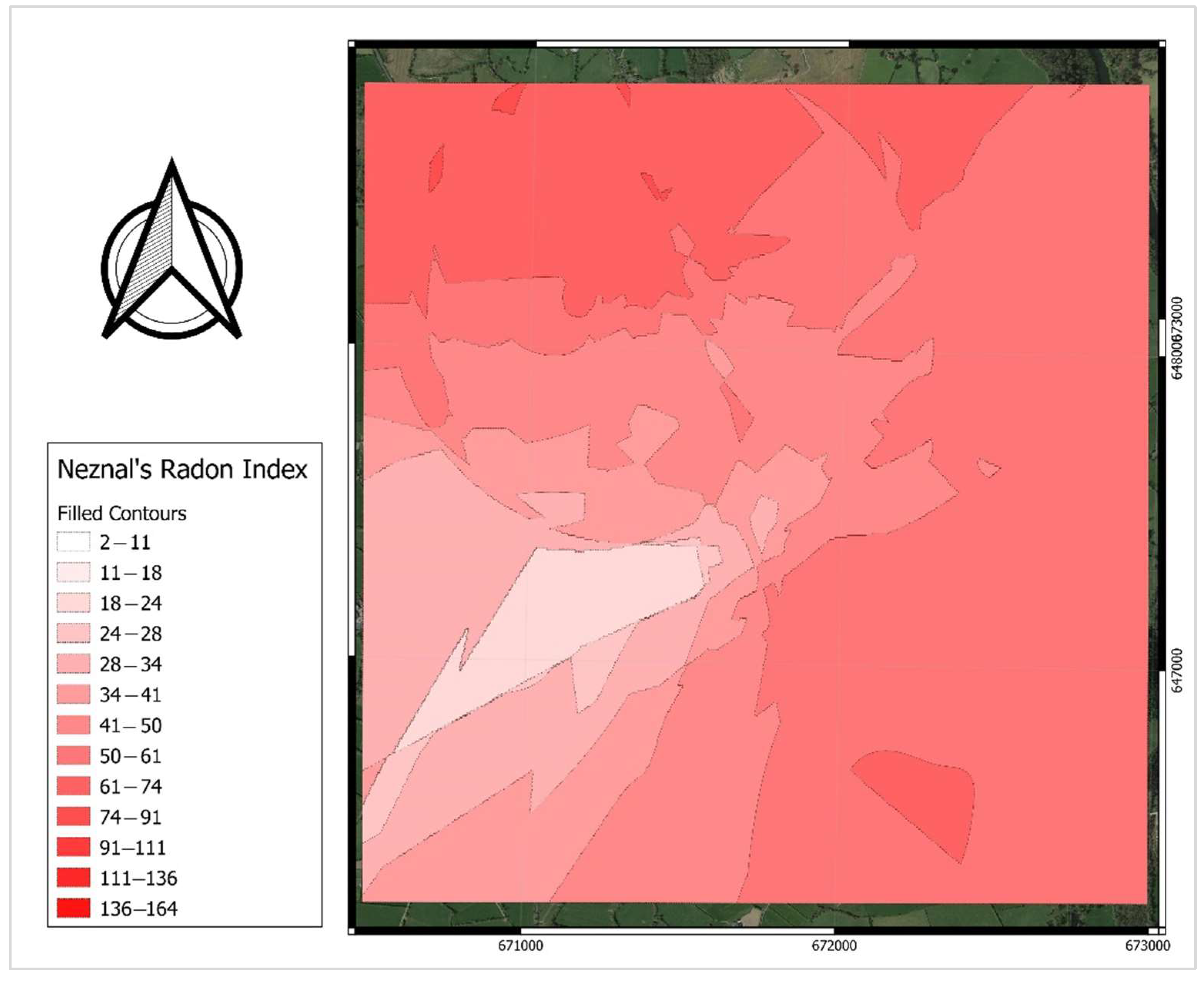Click the 671000 x-axis coordinate label
This screenshot has height=983, width=1204.
[520, 946]
